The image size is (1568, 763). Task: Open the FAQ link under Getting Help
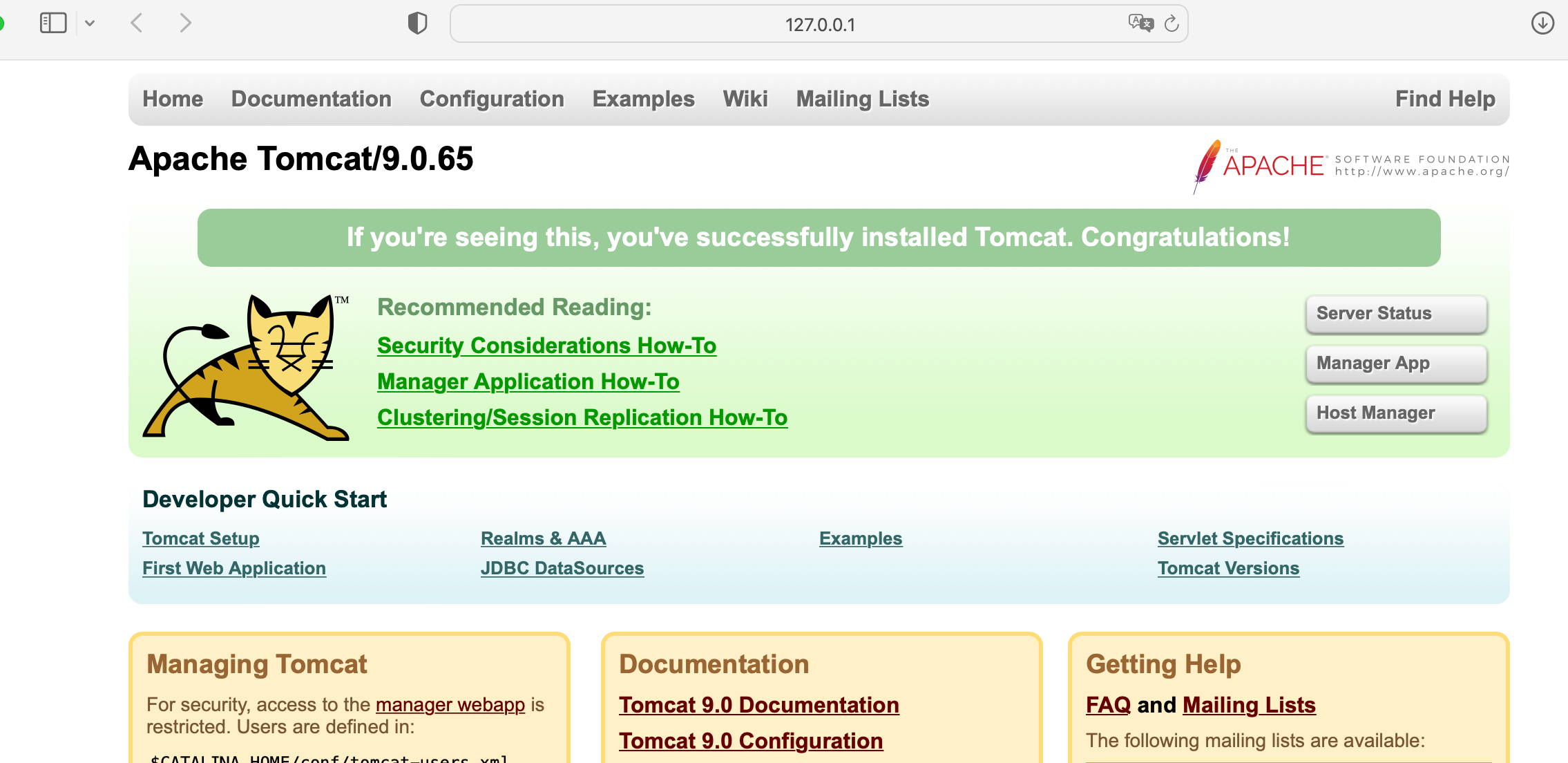[1108, 705]
